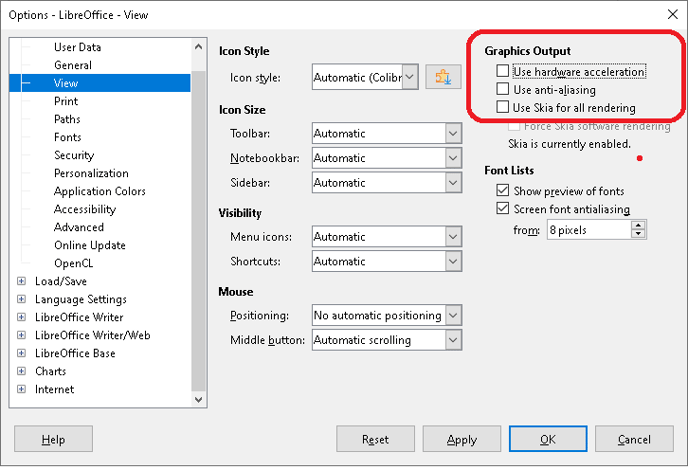The height and width of the screenshot is (470, 688).
Task: Toggle Use anti-aliasing checkbox
Action: point(502,89)
